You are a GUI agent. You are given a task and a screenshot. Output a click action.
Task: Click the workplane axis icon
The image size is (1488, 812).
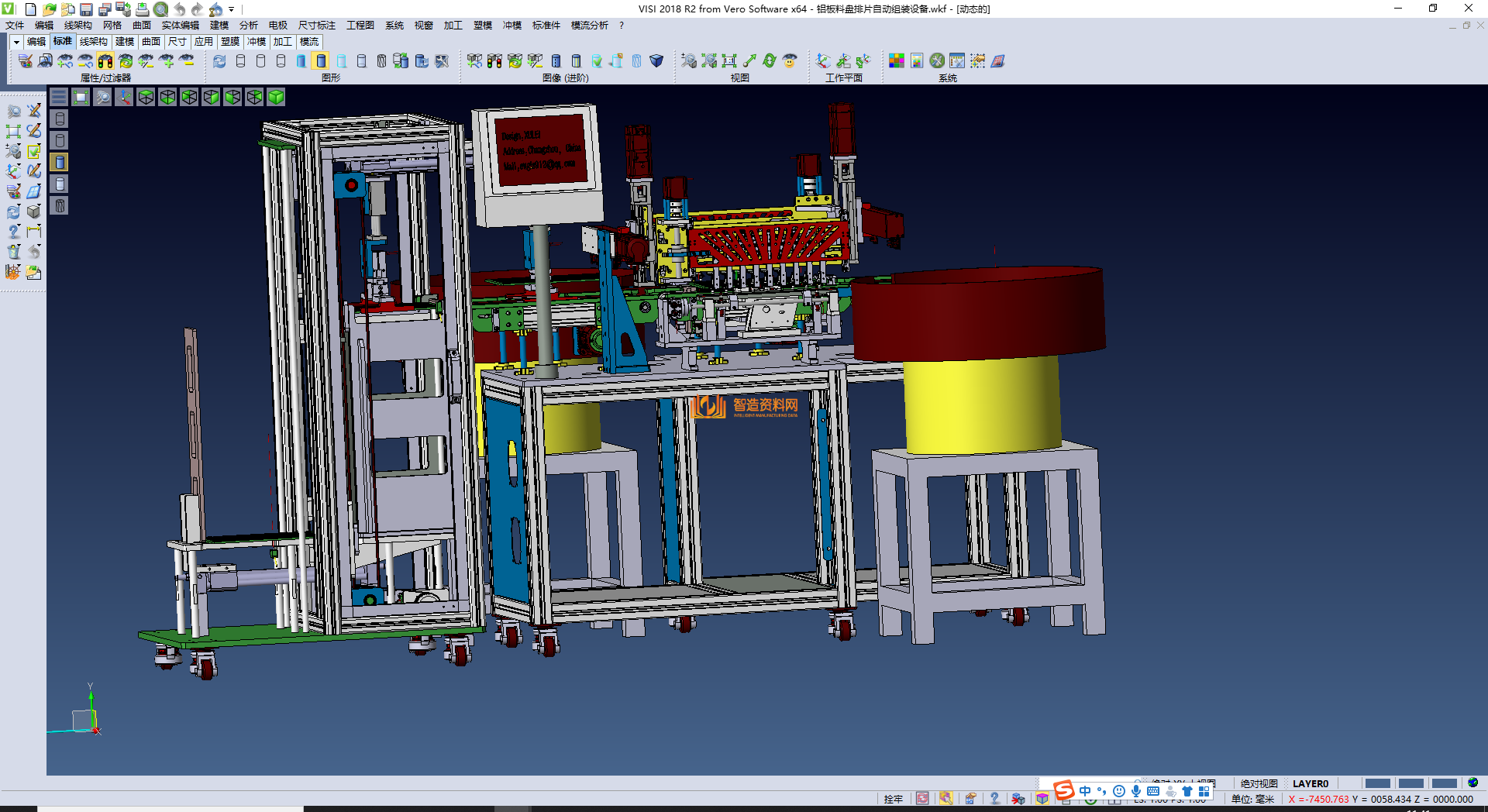tap(823, 61)
